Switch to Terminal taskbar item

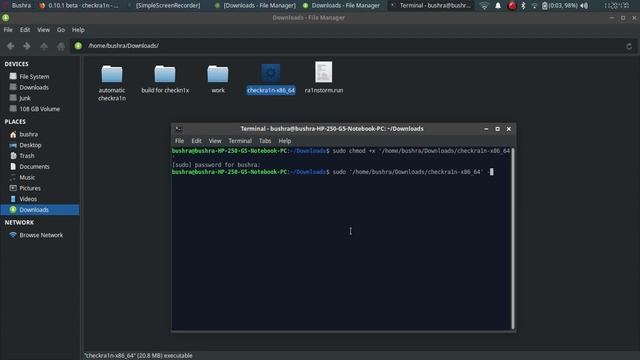click(x=431, y=6)
